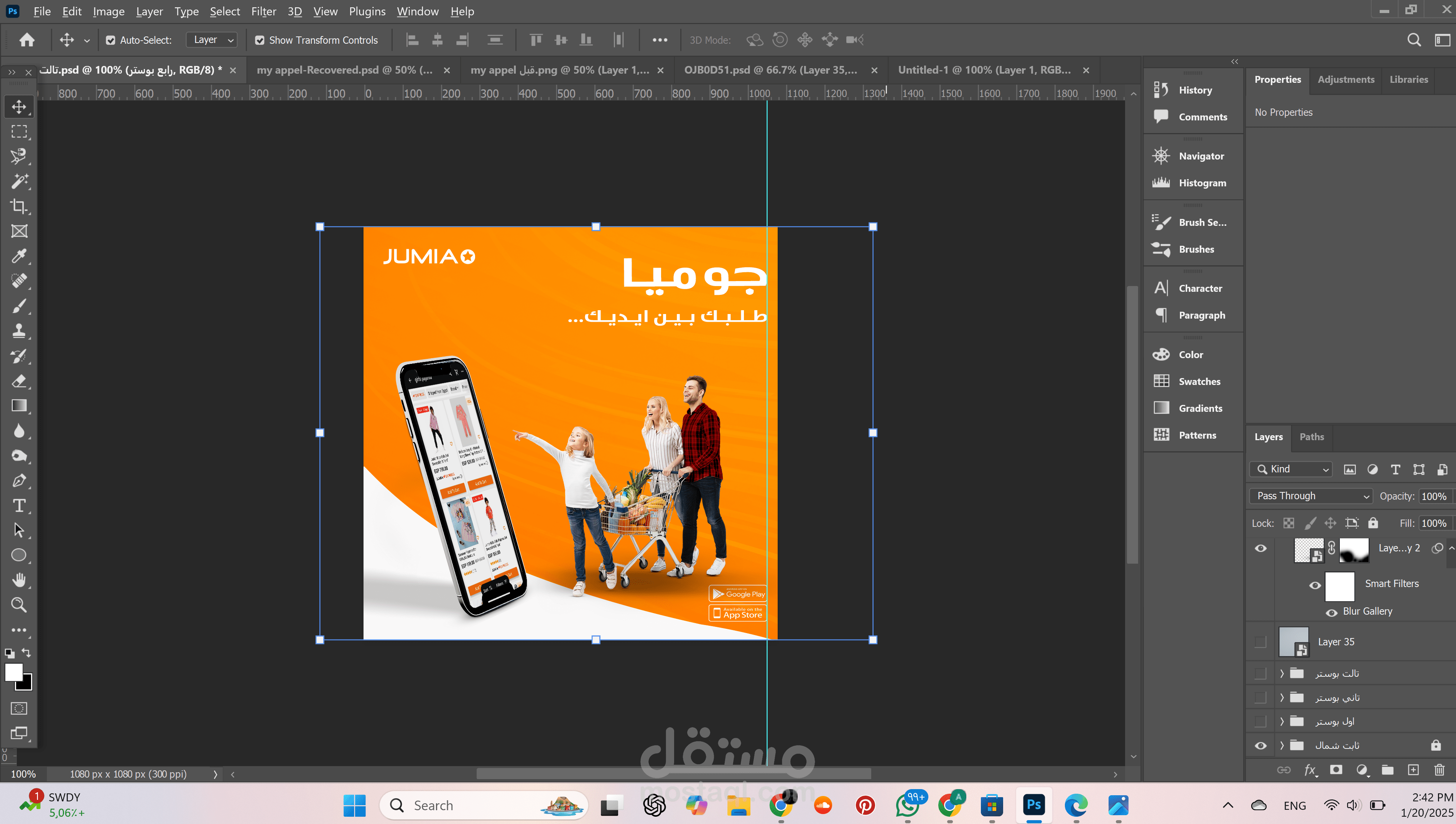Expand the تالت بوستر group

coord(1282,673)
